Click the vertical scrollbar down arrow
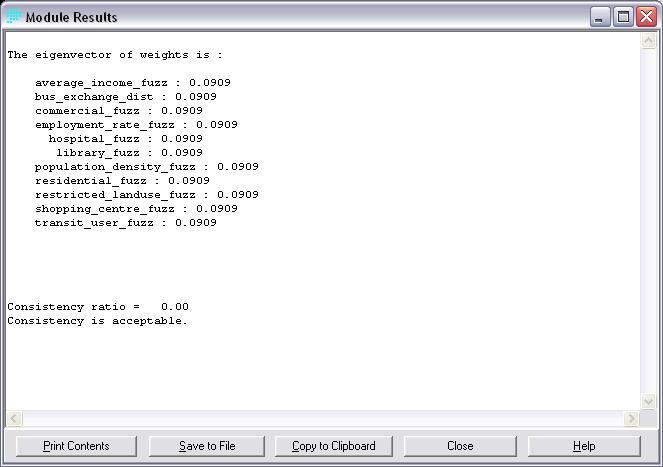The height and width of the screenshot is (467, 663). (648, 401)
